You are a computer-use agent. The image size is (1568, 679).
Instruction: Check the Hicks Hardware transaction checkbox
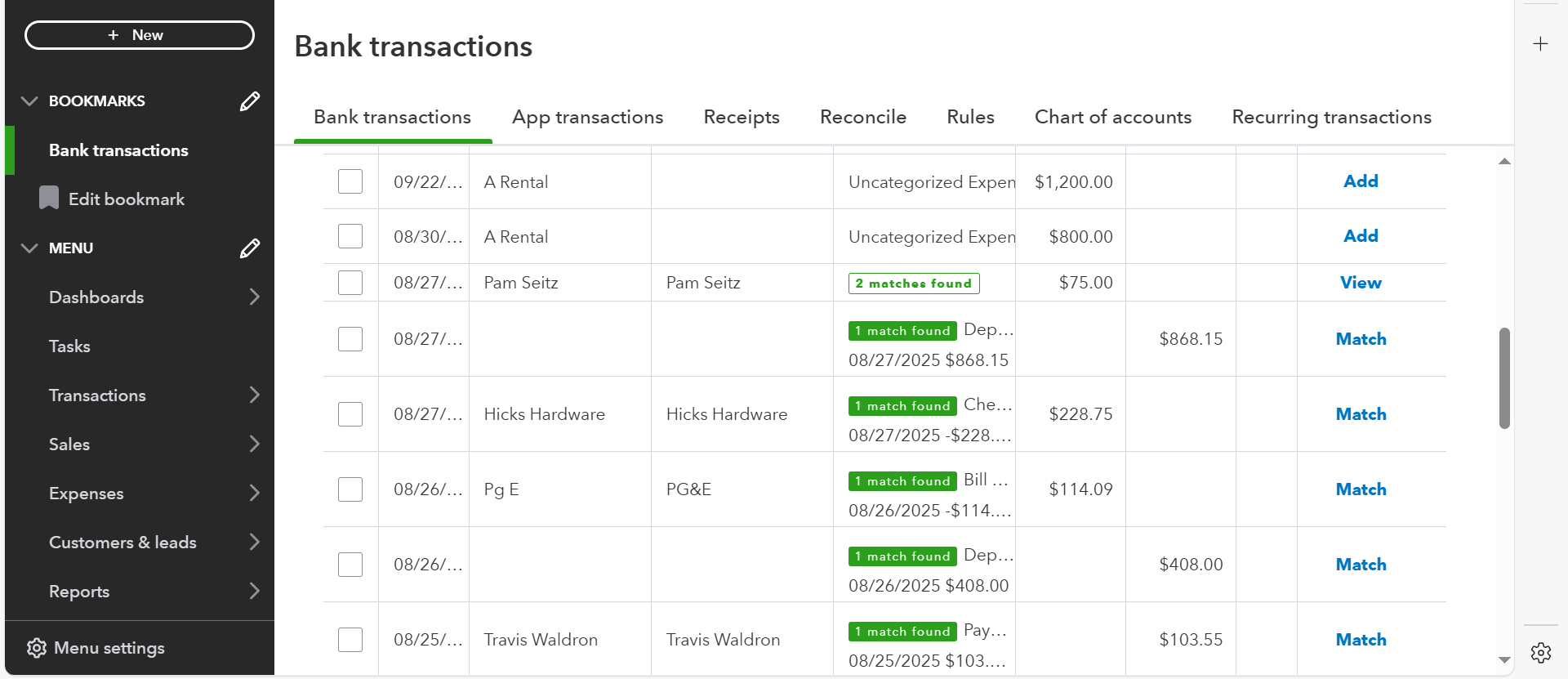[350, 414]
